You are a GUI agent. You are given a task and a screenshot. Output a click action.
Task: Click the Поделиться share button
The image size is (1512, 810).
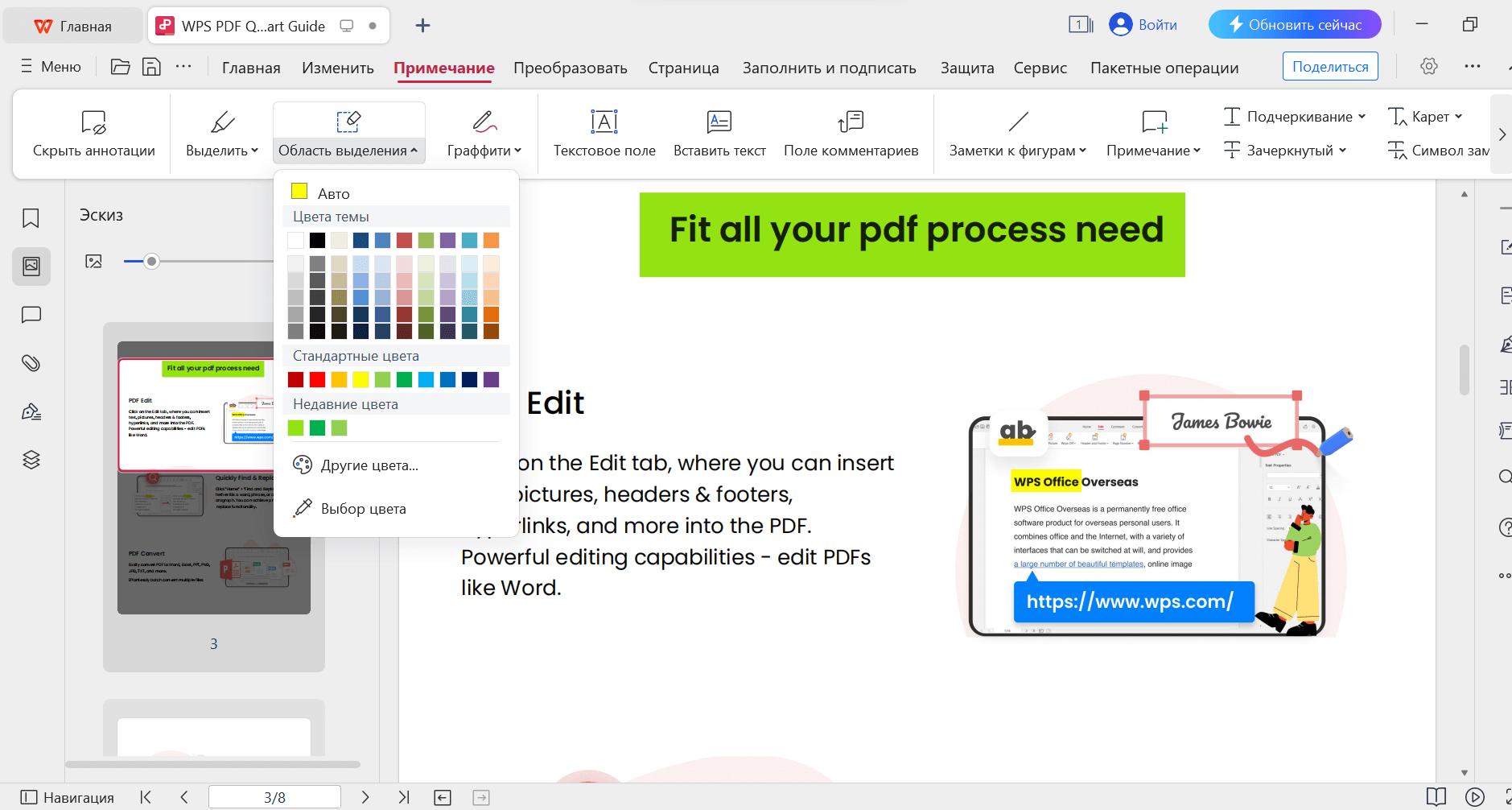[x=1329, y=67]
